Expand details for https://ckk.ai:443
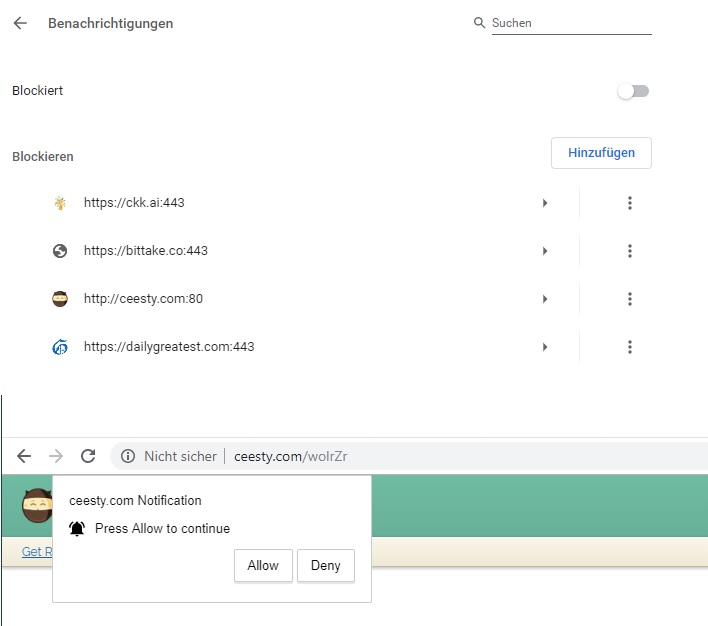 tap(545, 203)
